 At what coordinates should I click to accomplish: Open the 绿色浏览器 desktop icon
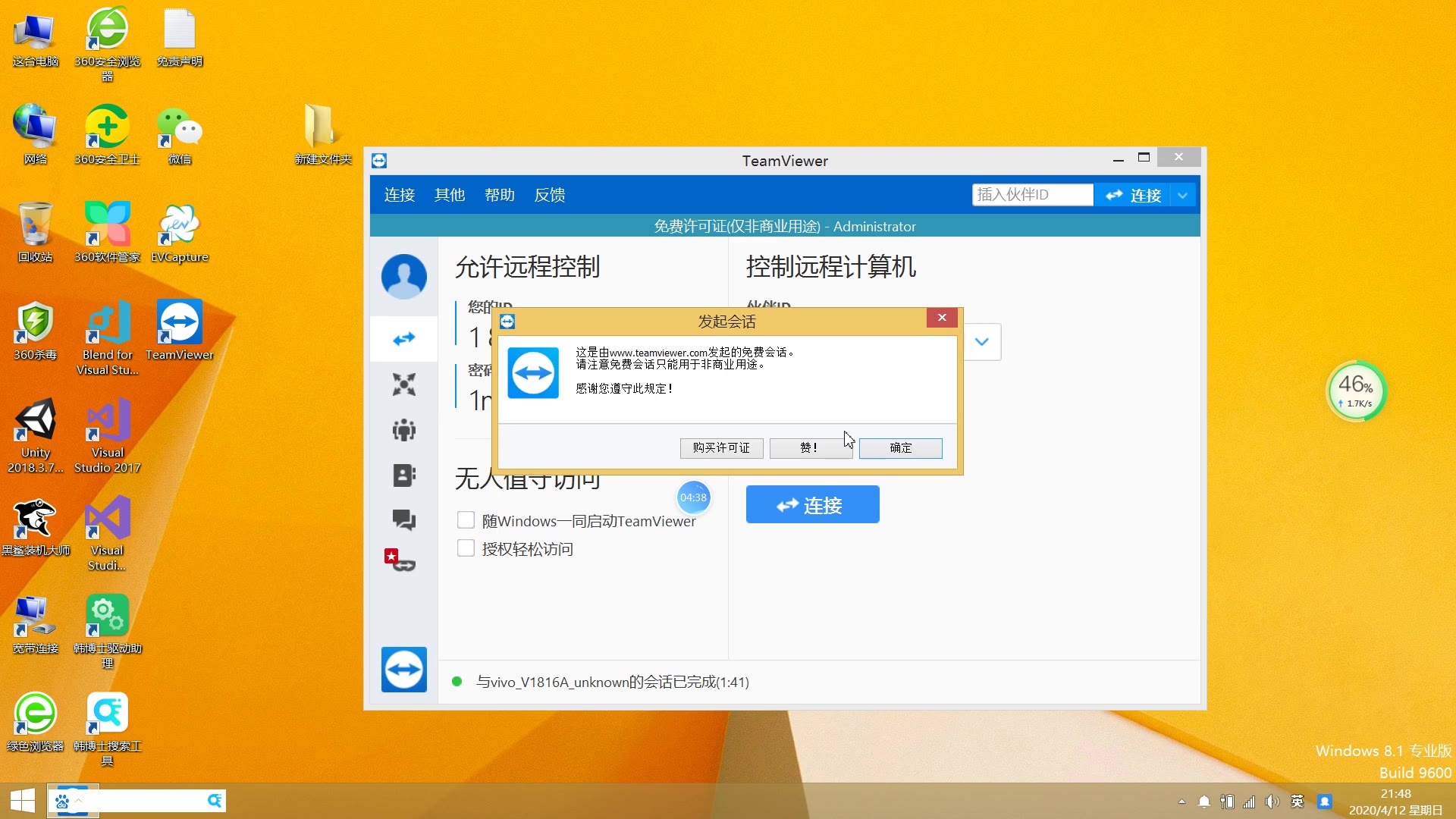(x=36, y=722)
